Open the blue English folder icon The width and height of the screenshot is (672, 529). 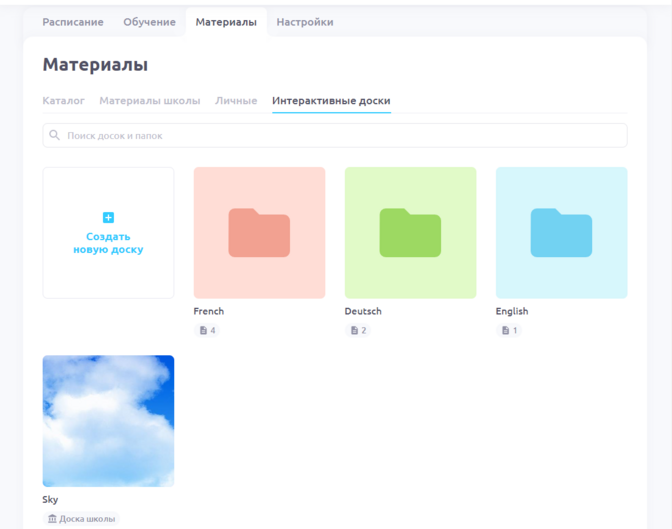click(561, 233)
